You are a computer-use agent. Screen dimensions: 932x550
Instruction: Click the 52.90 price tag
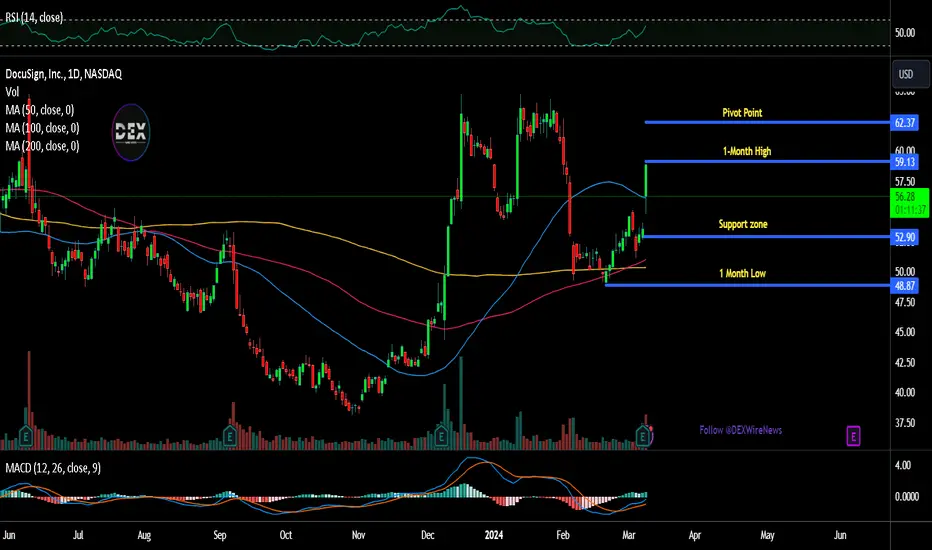click(905, 237)
